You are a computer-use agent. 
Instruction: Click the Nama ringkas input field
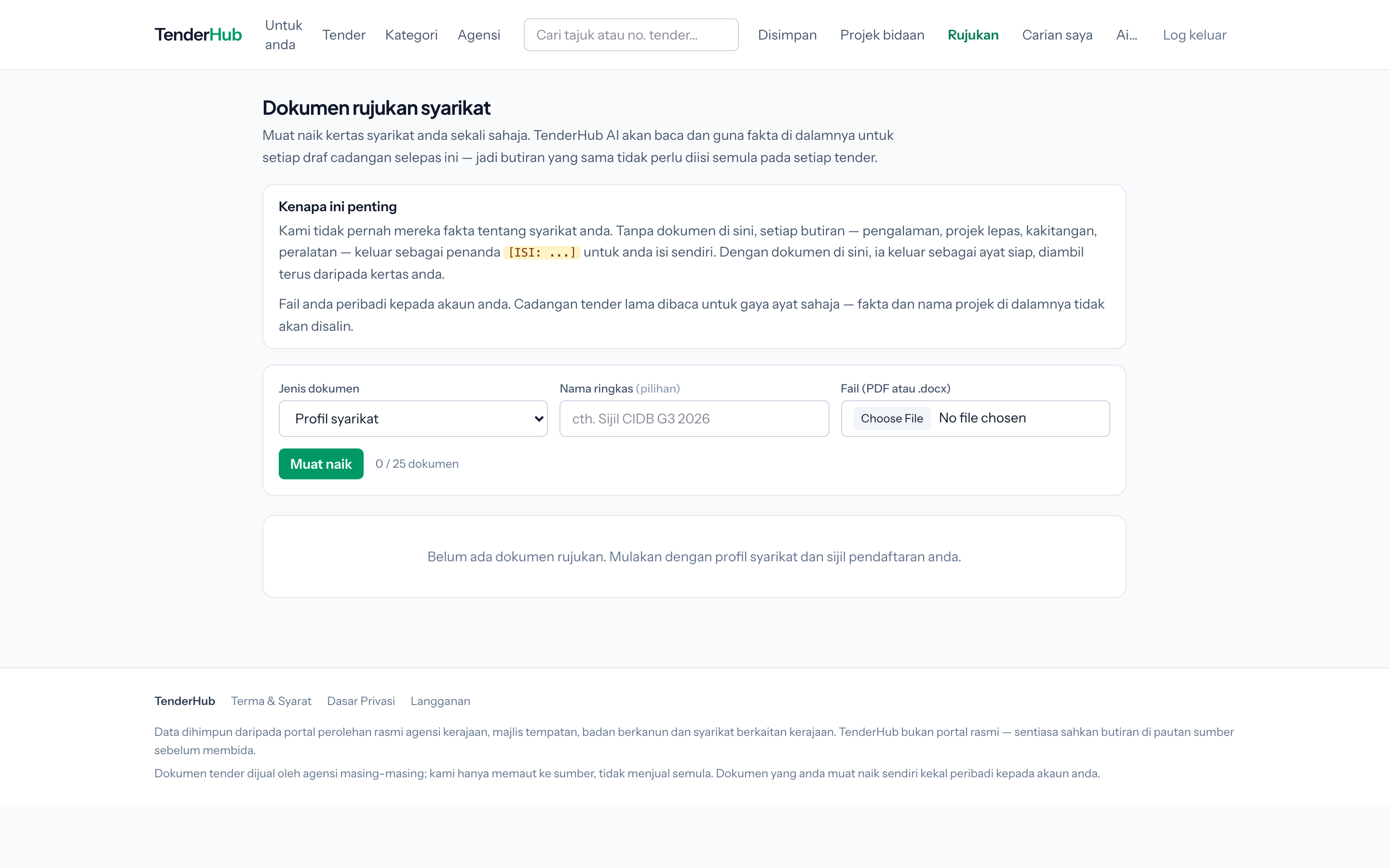point(694,419)
